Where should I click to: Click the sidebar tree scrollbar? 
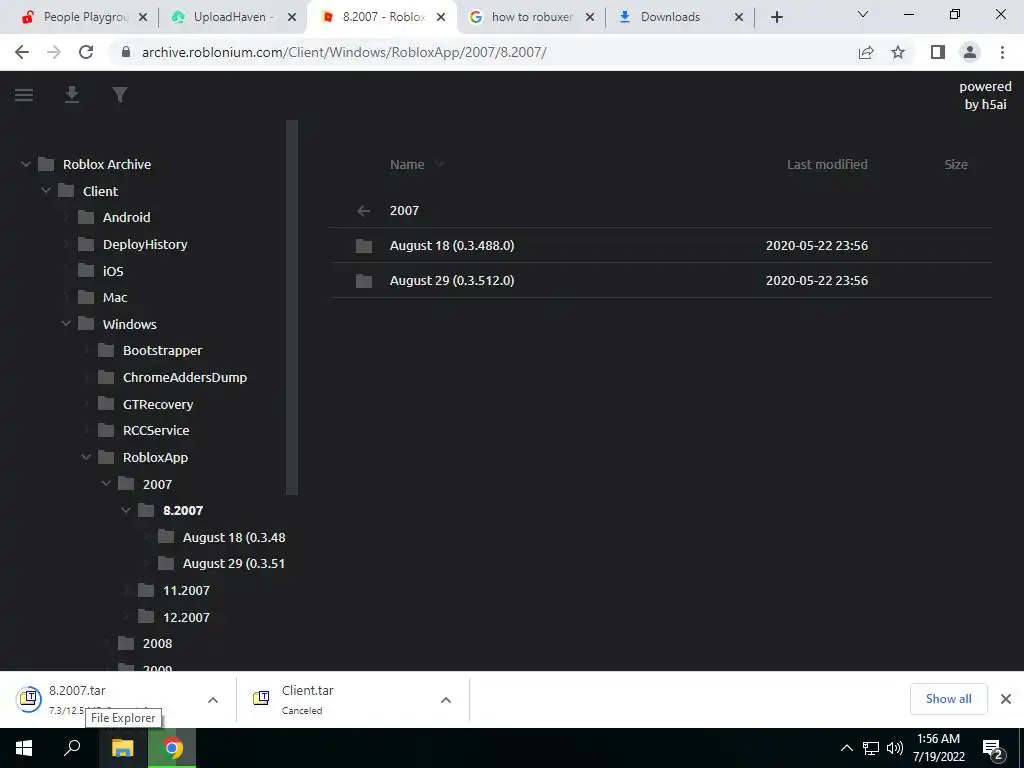pyautogui.click(x=292, y=307)
